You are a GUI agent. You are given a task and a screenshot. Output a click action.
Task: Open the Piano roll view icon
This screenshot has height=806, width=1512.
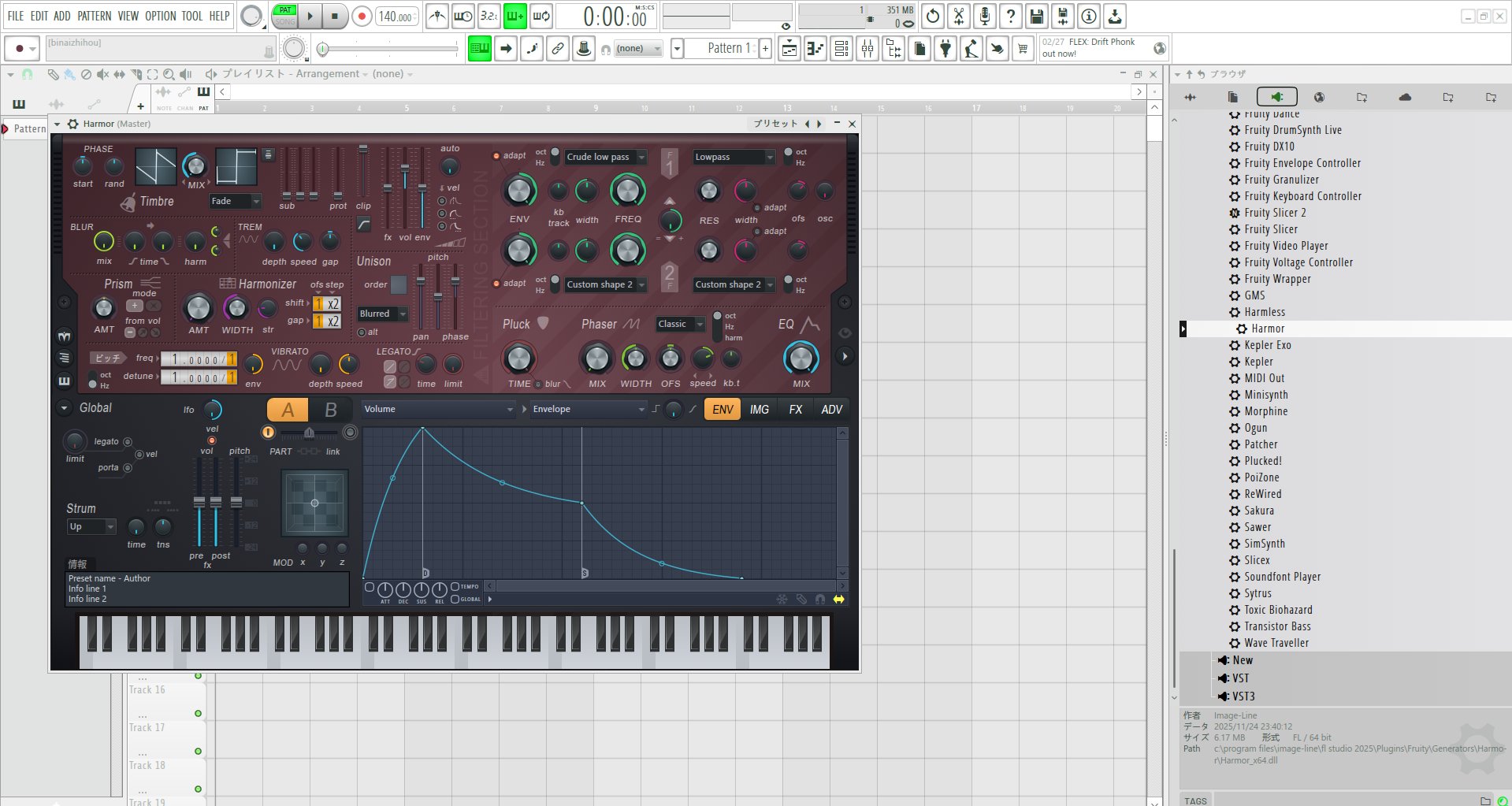[815, 49]
